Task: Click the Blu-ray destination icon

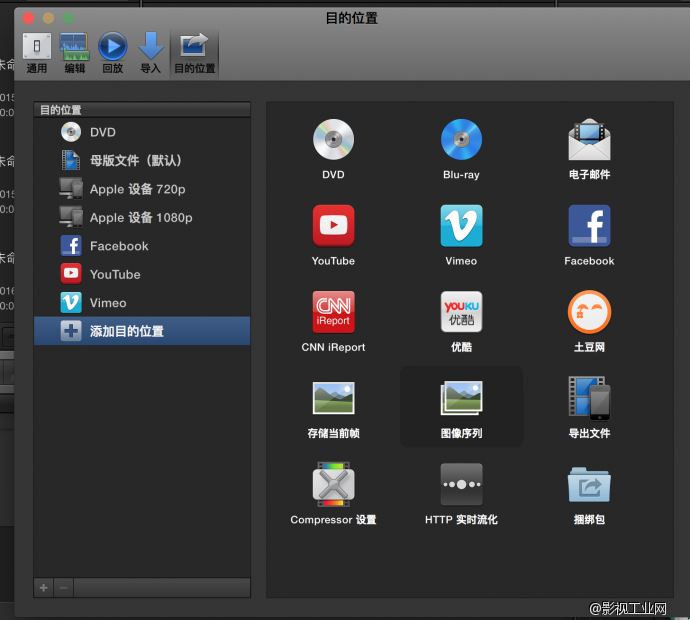Action: coord(461,140)
